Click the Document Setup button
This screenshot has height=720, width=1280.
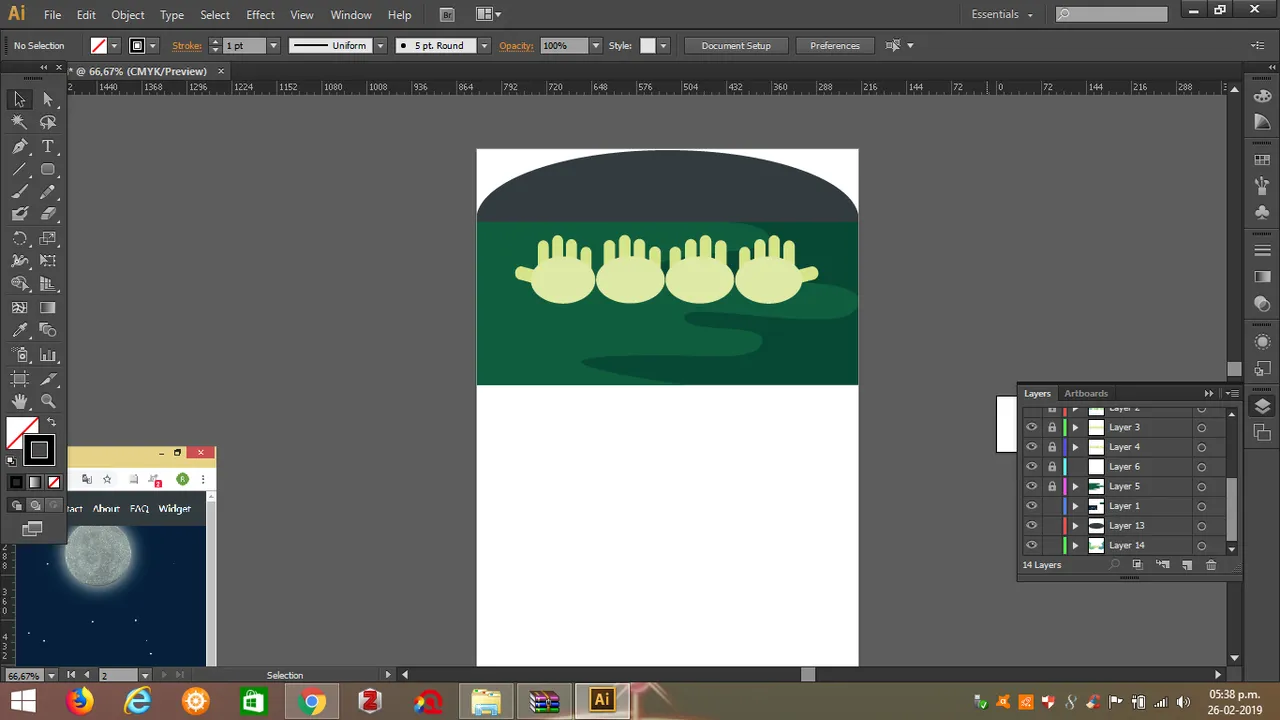[x=736, y=46]
